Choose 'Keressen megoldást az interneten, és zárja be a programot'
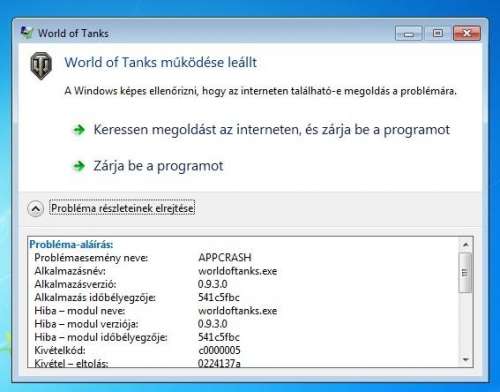This screenshot has width=500, height=392. [x=271, y=130]
